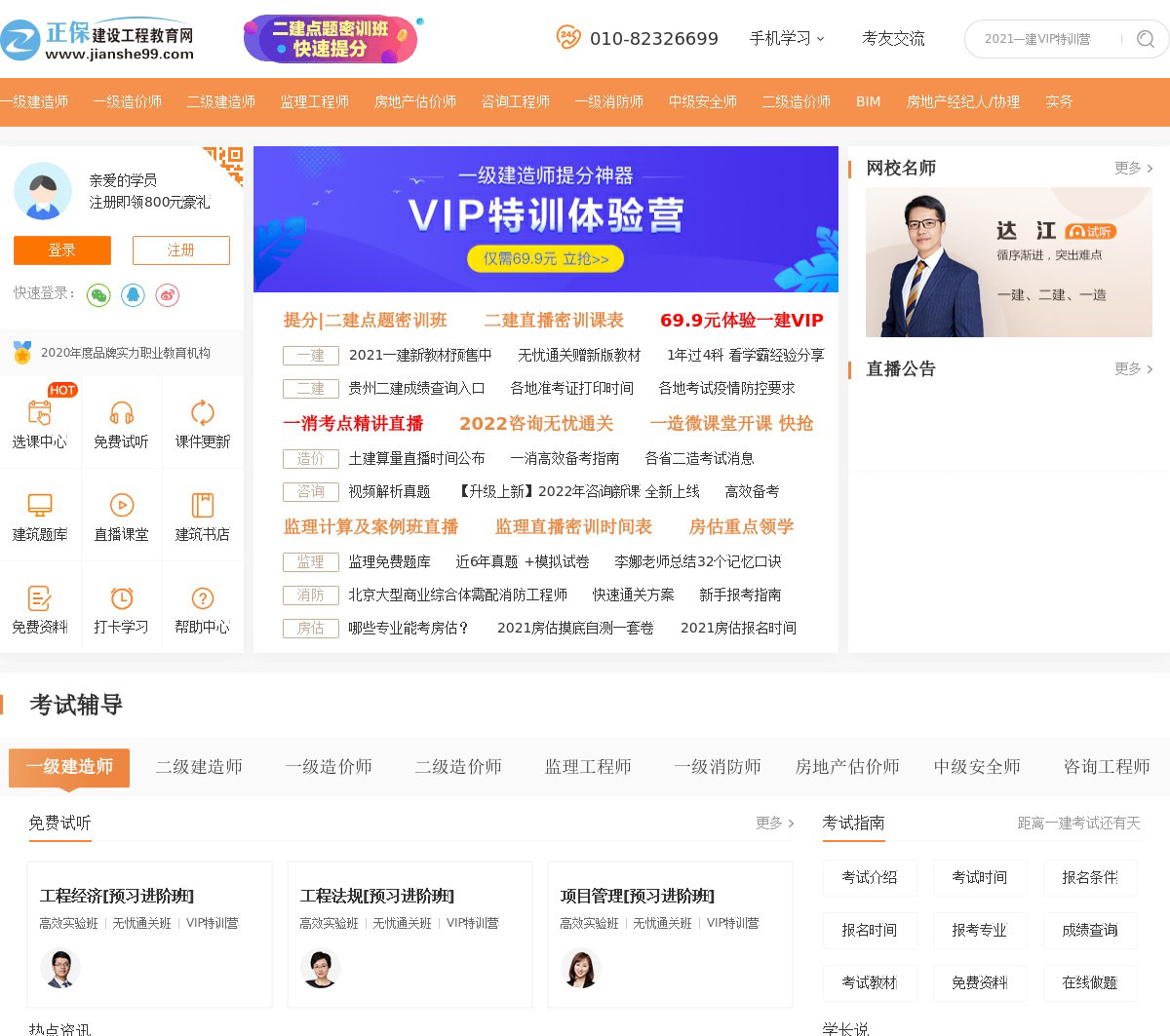Open the 工程经济[预习进阶班] course card
The image size is (1170, 1036).
click(x=149, y=935)
